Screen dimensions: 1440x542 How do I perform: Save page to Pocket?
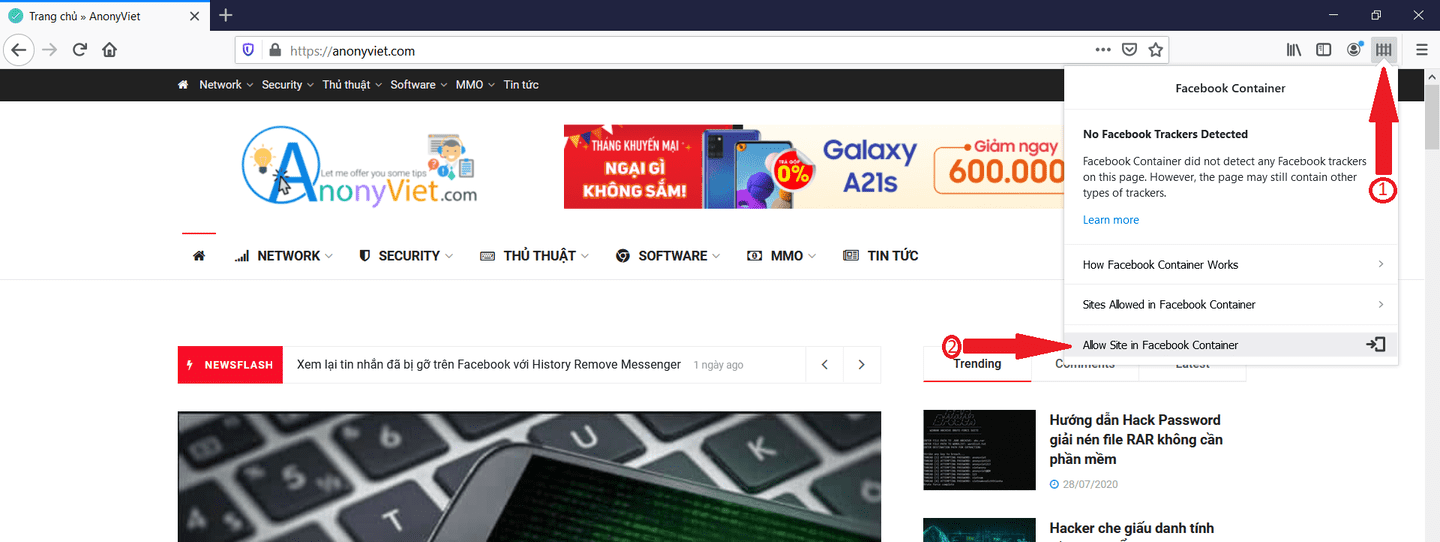pyautogui.click(x=1129, y=50)
